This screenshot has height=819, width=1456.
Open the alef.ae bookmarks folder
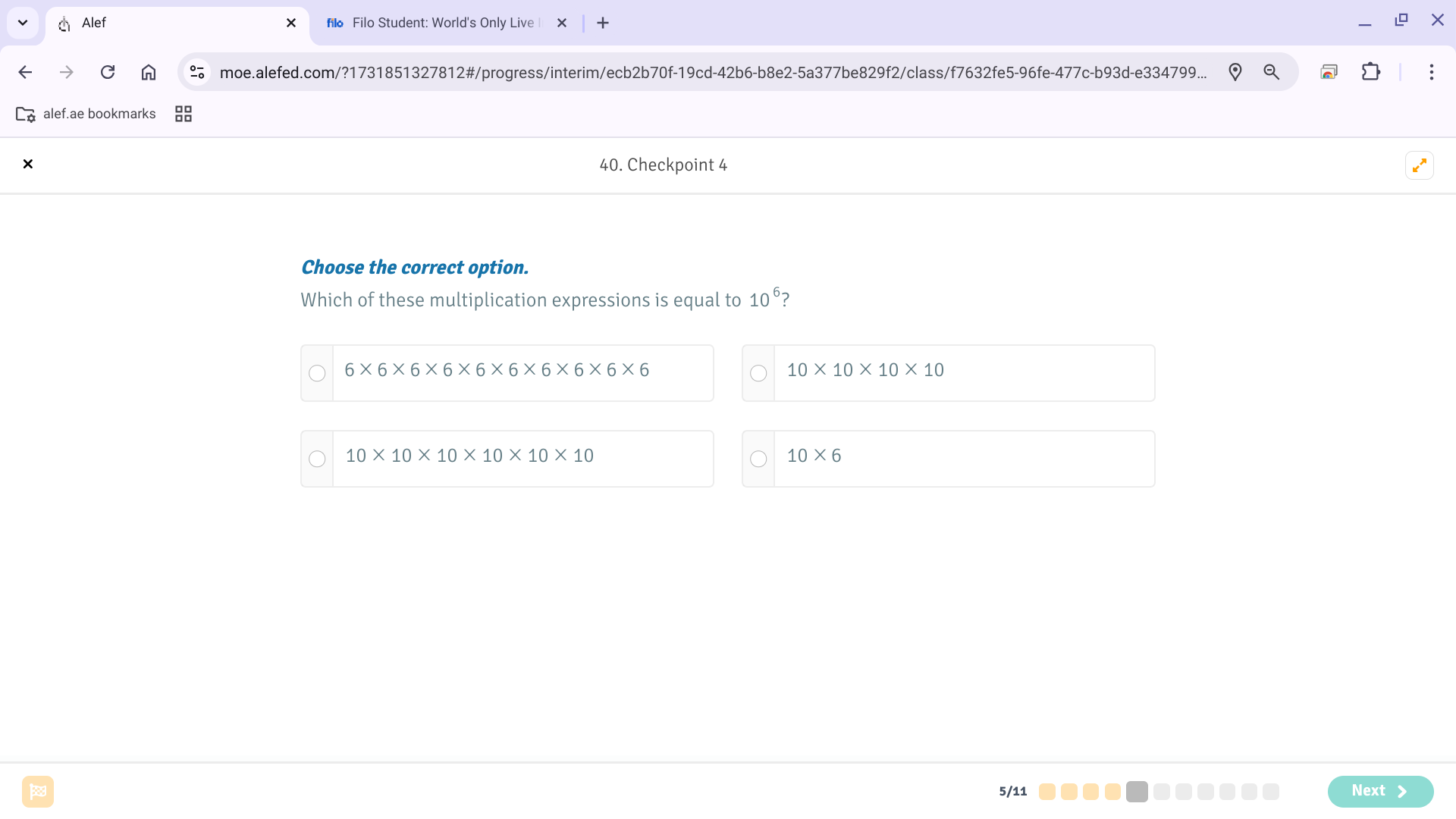(86, 114)
